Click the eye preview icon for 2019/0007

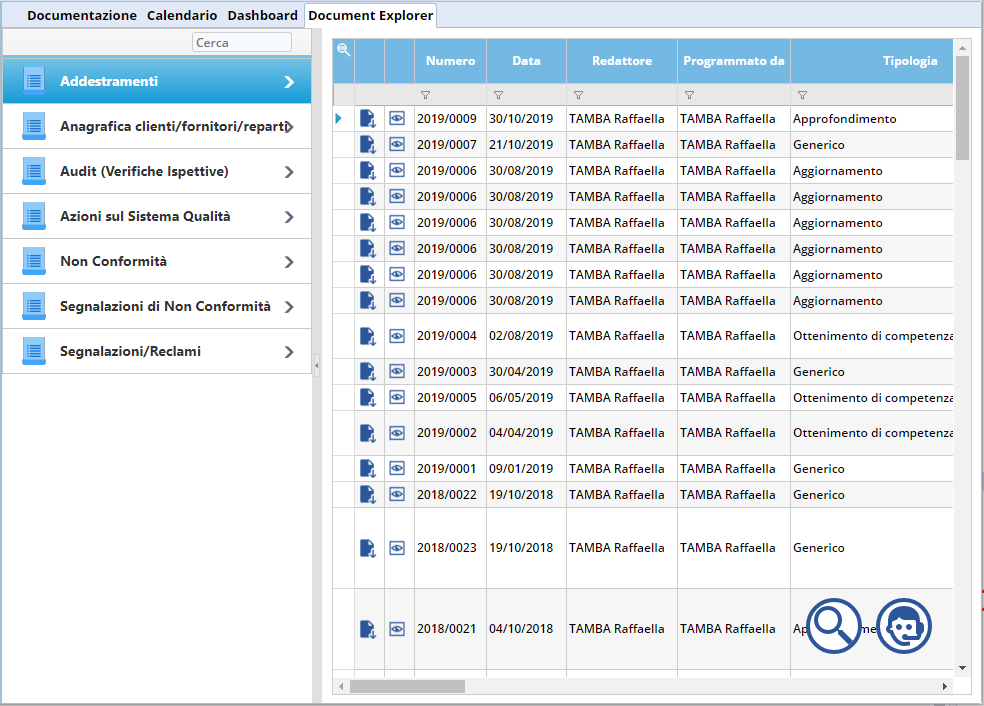pos(397,145)
